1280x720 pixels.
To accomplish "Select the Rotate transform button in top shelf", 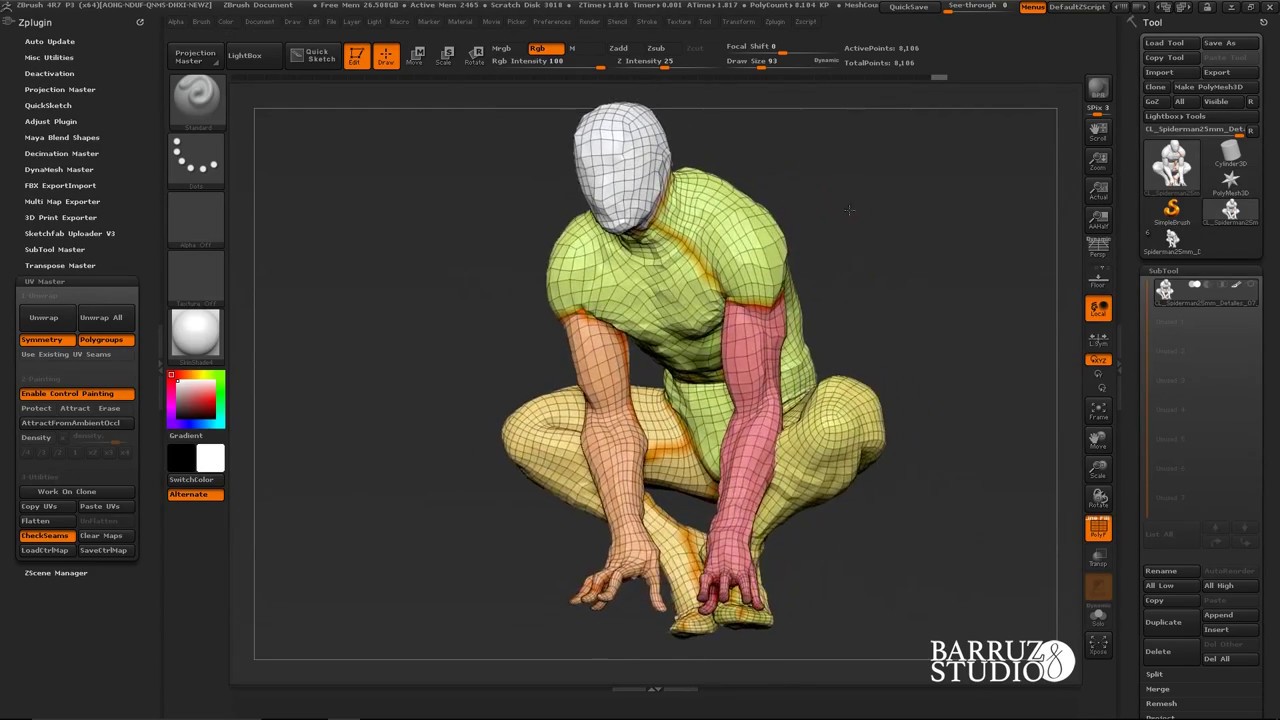I will point(475,56).
